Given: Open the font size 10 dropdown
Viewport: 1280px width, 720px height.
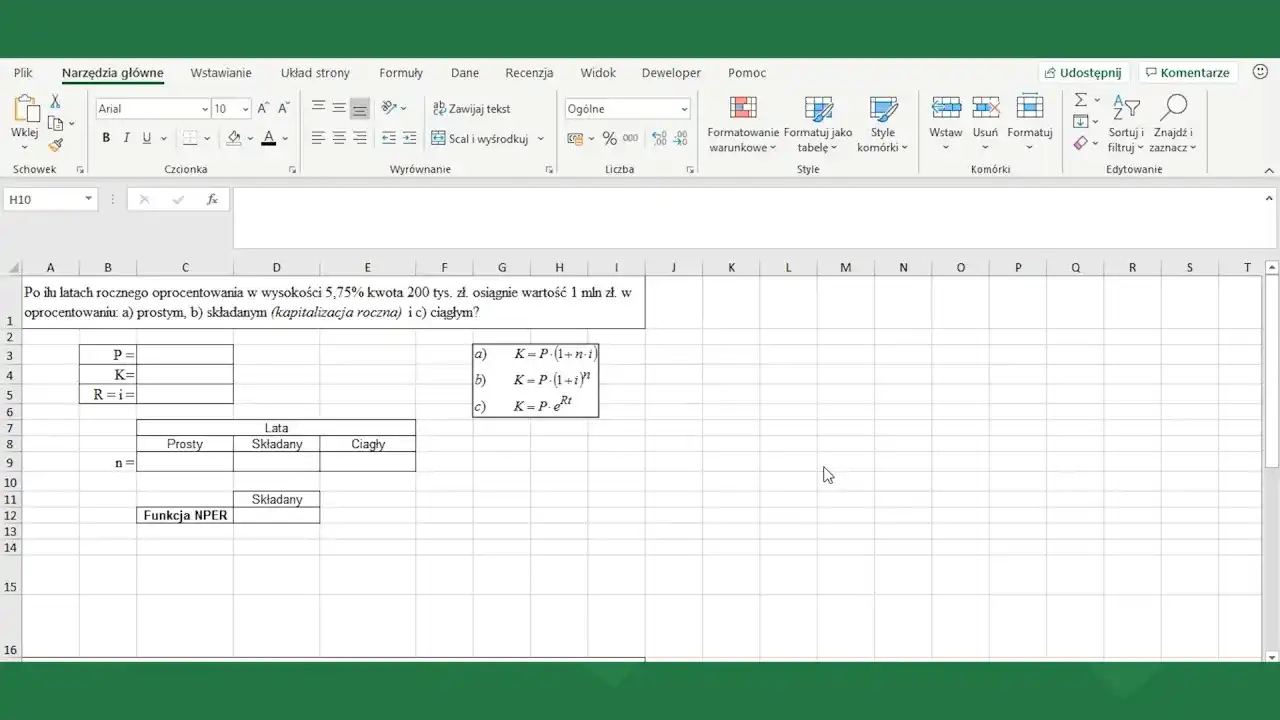Looking at the screenshot, I should click(247, 109).
